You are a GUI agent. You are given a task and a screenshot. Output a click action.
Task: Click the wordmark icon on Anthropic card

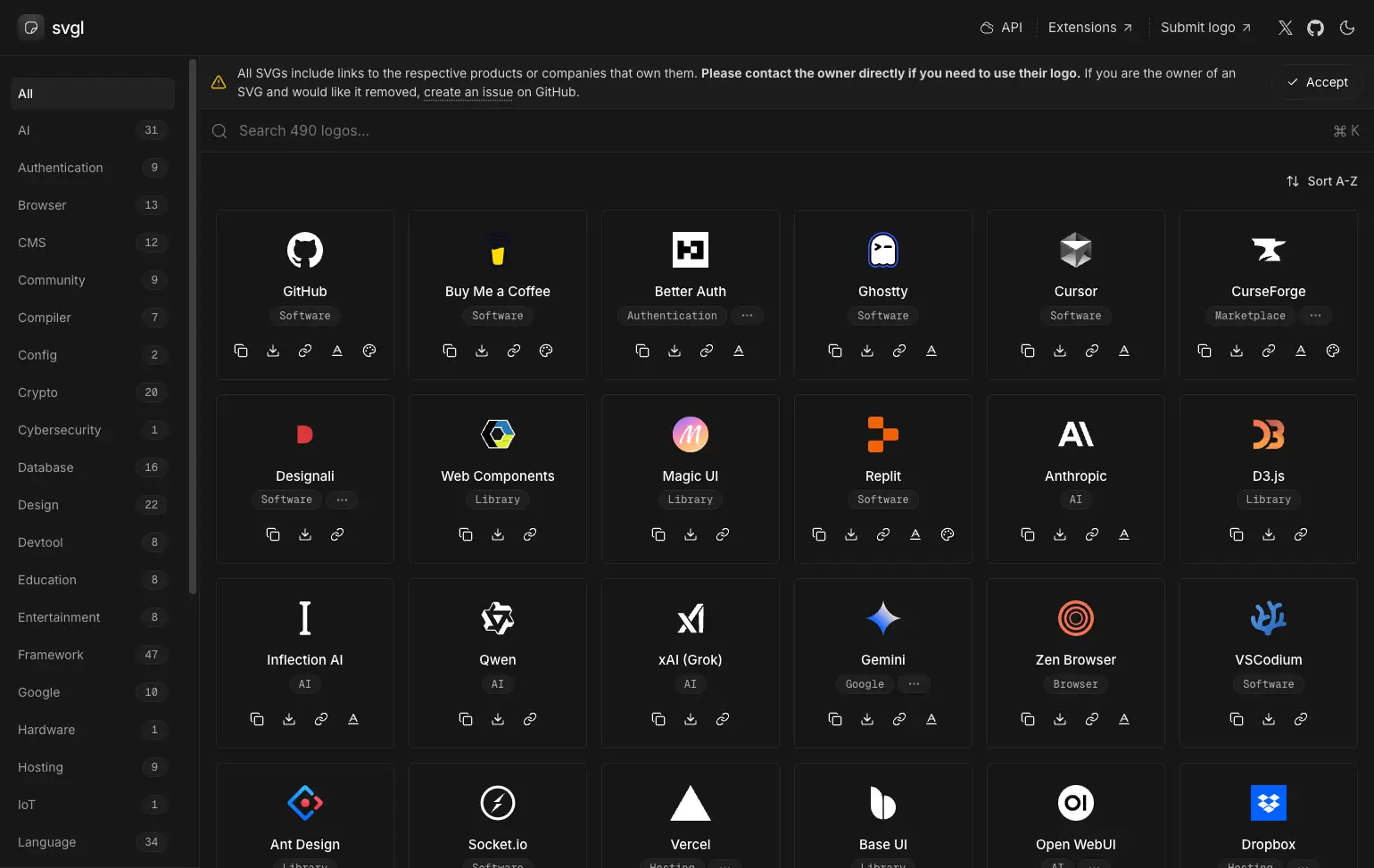(x=1124, y=534)
